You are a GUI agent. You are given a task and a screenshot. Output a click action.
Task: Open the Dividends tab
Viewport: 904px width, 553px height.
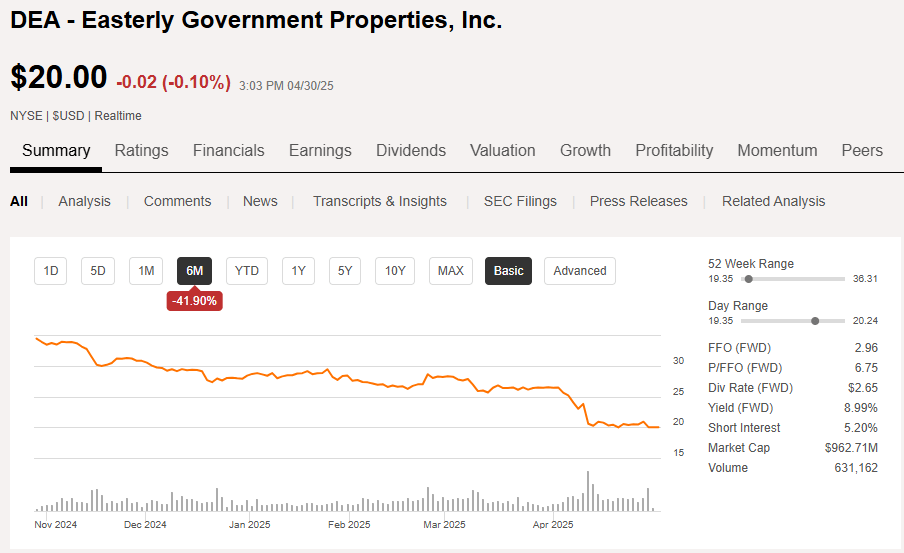411,151
